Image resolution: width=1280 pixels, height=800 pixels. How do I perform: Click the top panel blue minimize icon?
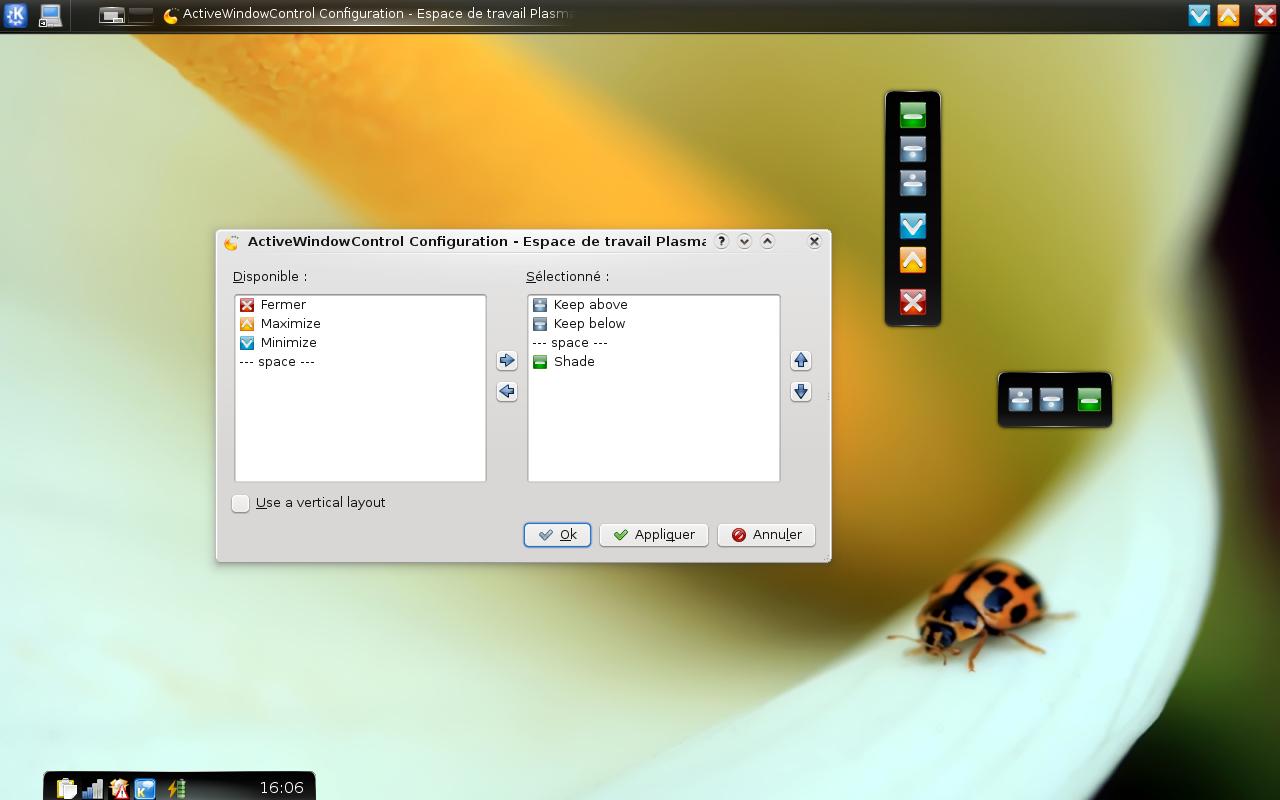1199,15
